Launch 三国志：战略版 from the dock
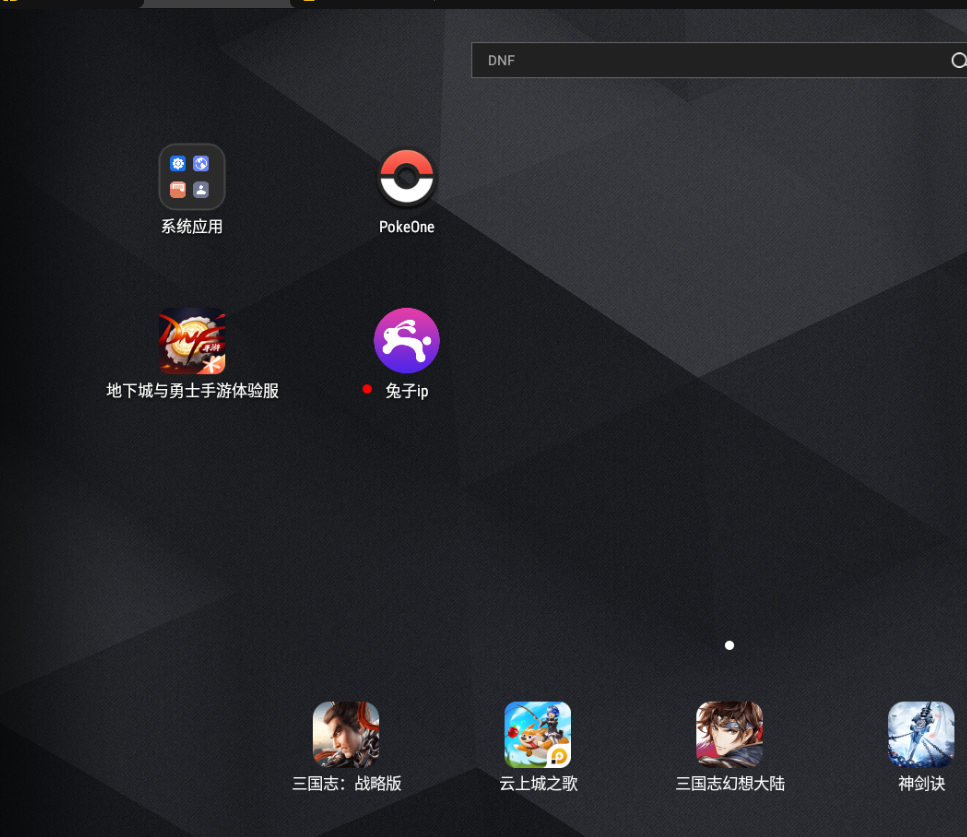The width and height of the screenshot is (967, 837). pos(346,734)
